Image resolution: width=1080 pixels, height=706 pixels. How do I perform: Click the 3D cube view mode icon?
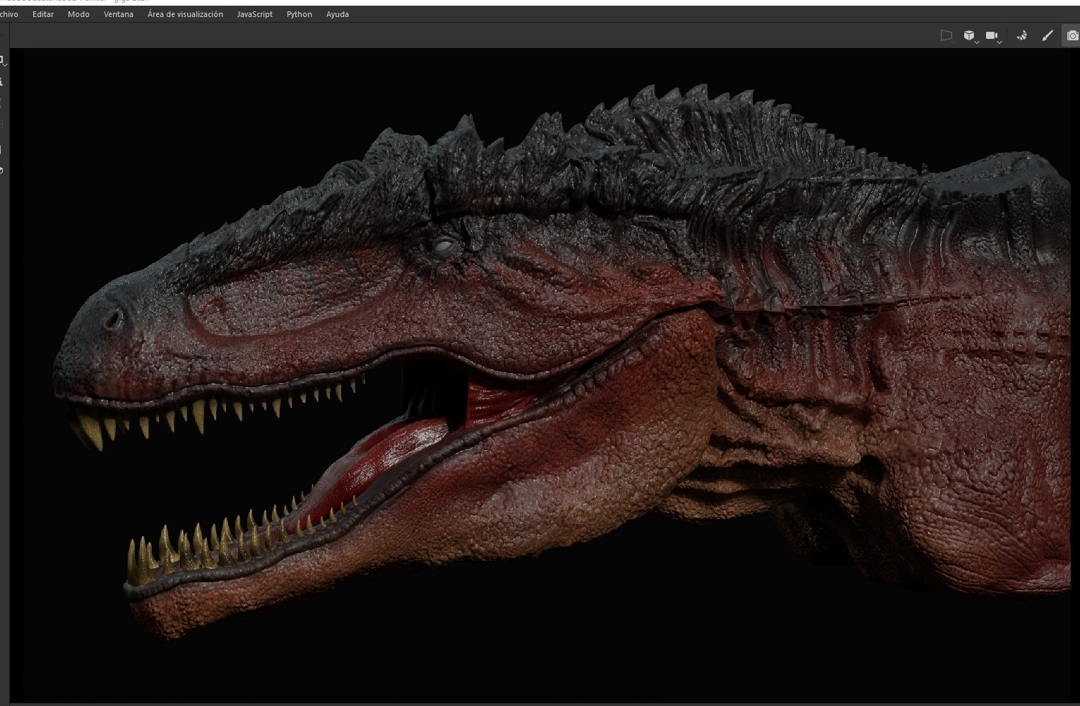pyautogui.click(x=968, y=35)
